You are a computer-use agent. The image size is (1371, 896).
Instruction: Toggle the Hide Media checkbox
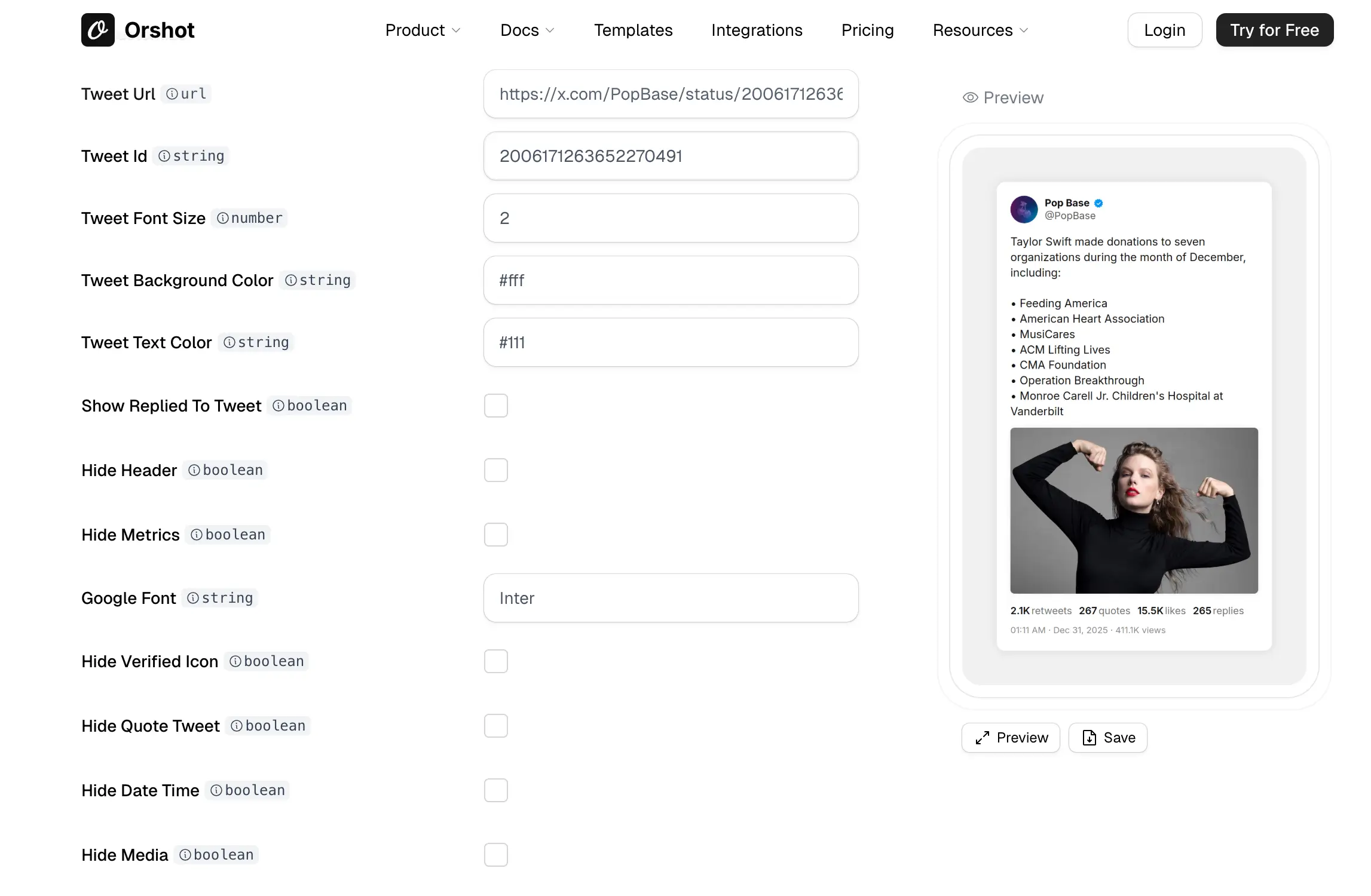point(495,855)
